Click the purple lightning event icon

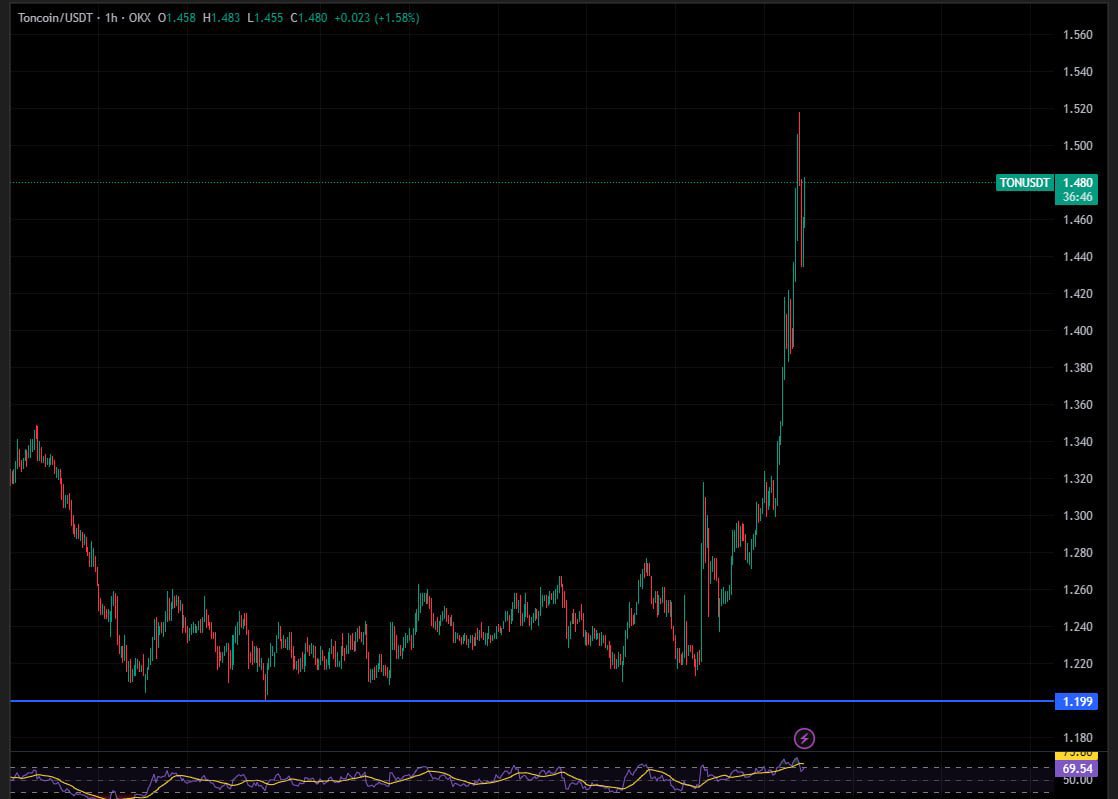pyautogui.click(x=804, y=739)
